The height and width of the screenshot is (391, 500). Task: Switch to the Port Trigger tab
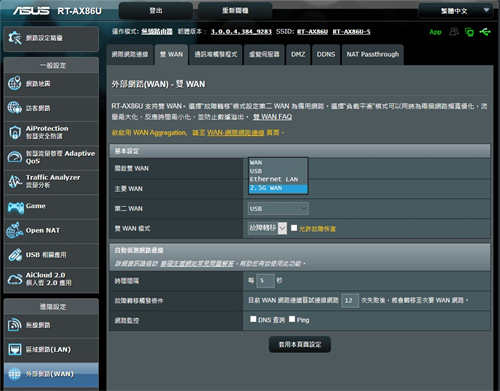click(216, 55)
